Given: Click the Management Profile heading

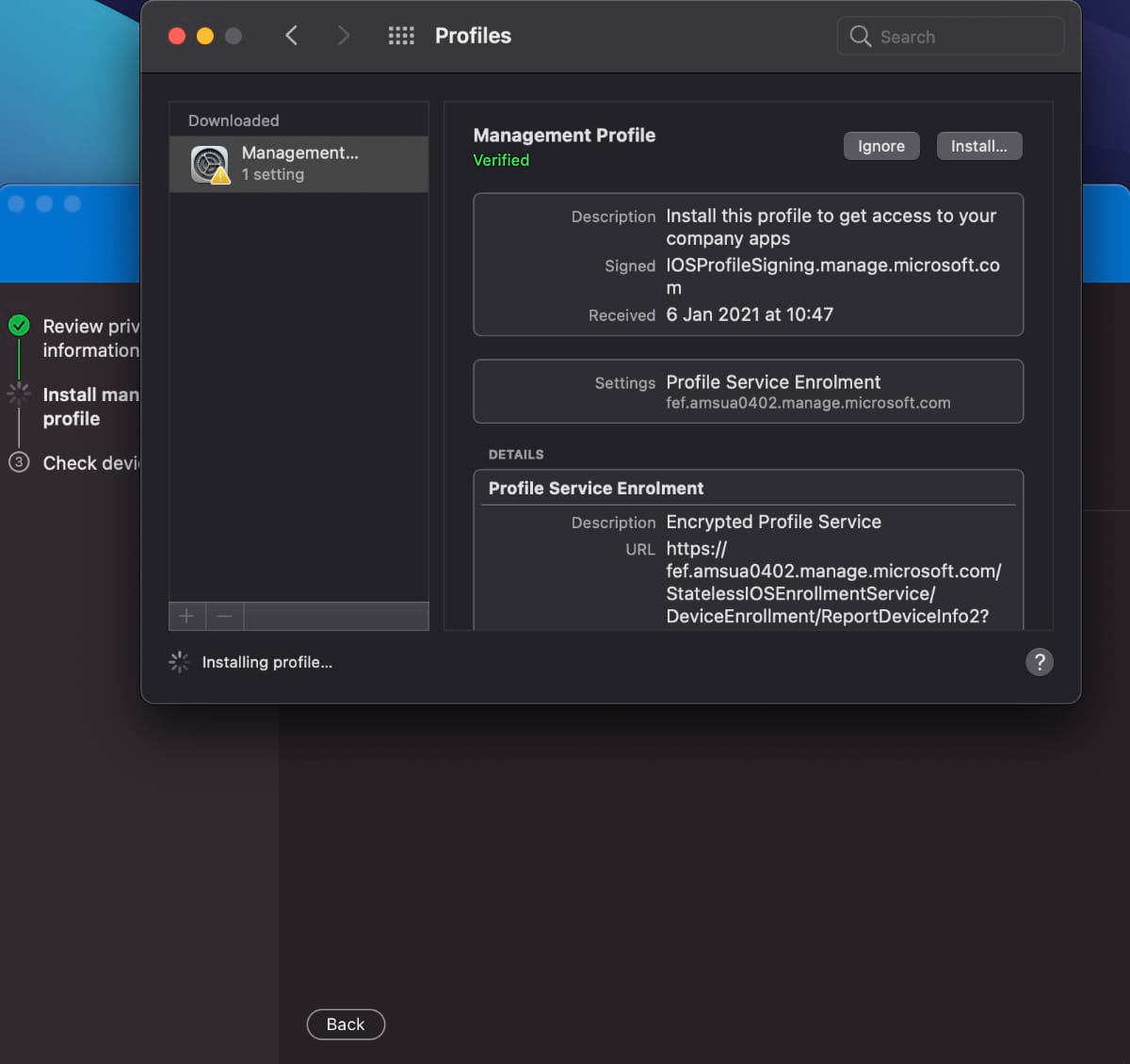Looking at the screenshot, I should click(x=564, y=135).
